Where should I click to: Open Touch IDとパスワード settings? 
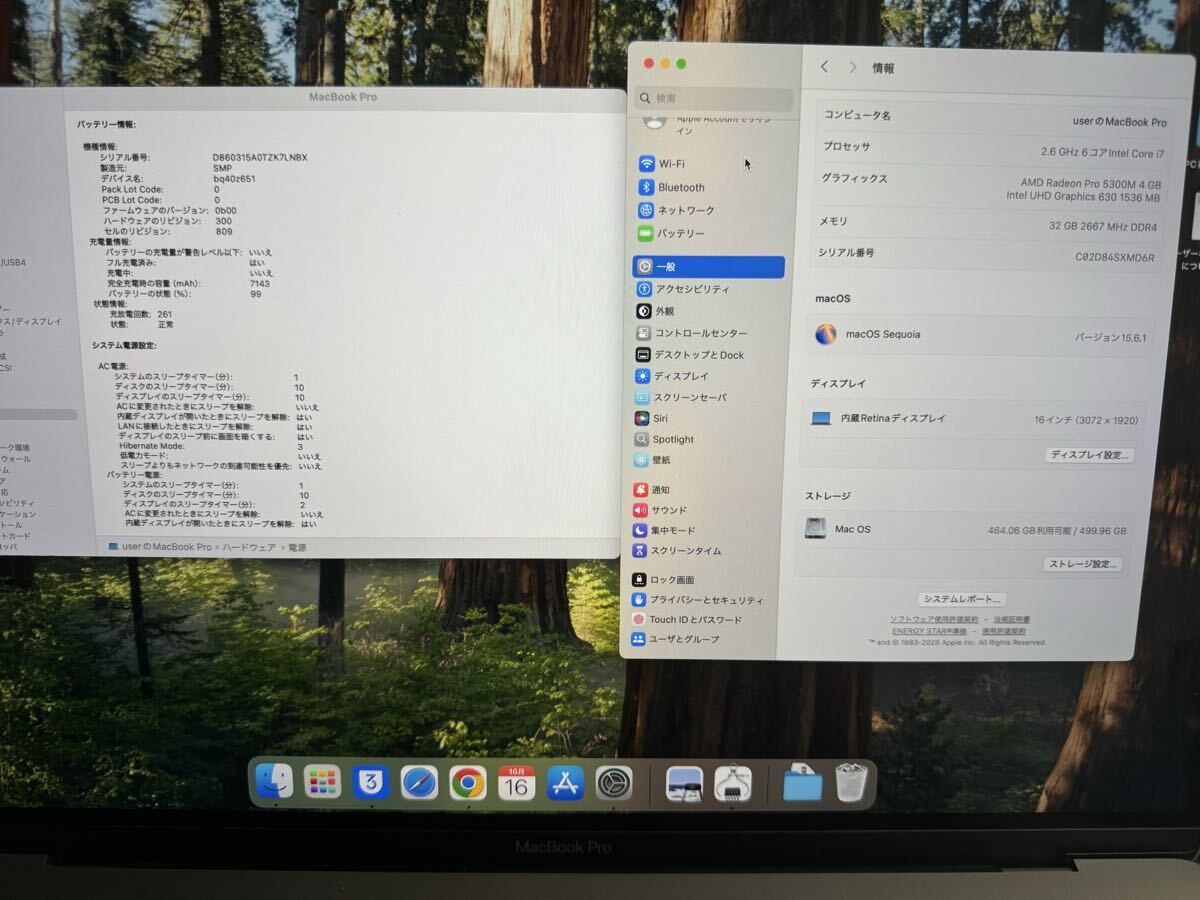pos(687,620)
